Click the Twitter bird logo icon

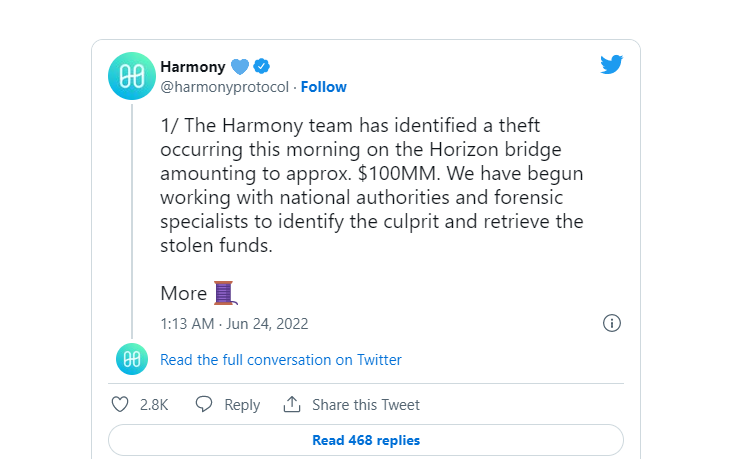pyautogui.click(x=611, y=65)
